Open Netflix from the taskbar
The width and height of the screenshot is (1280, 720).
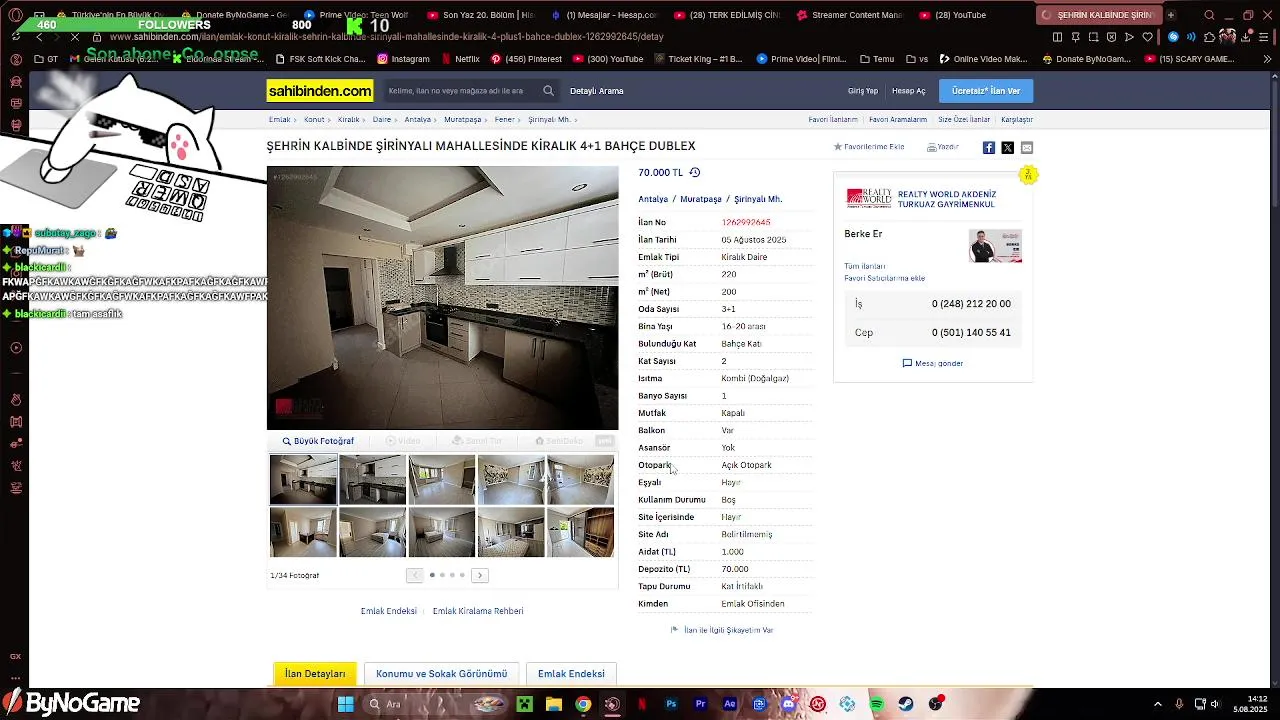[642, 704]
